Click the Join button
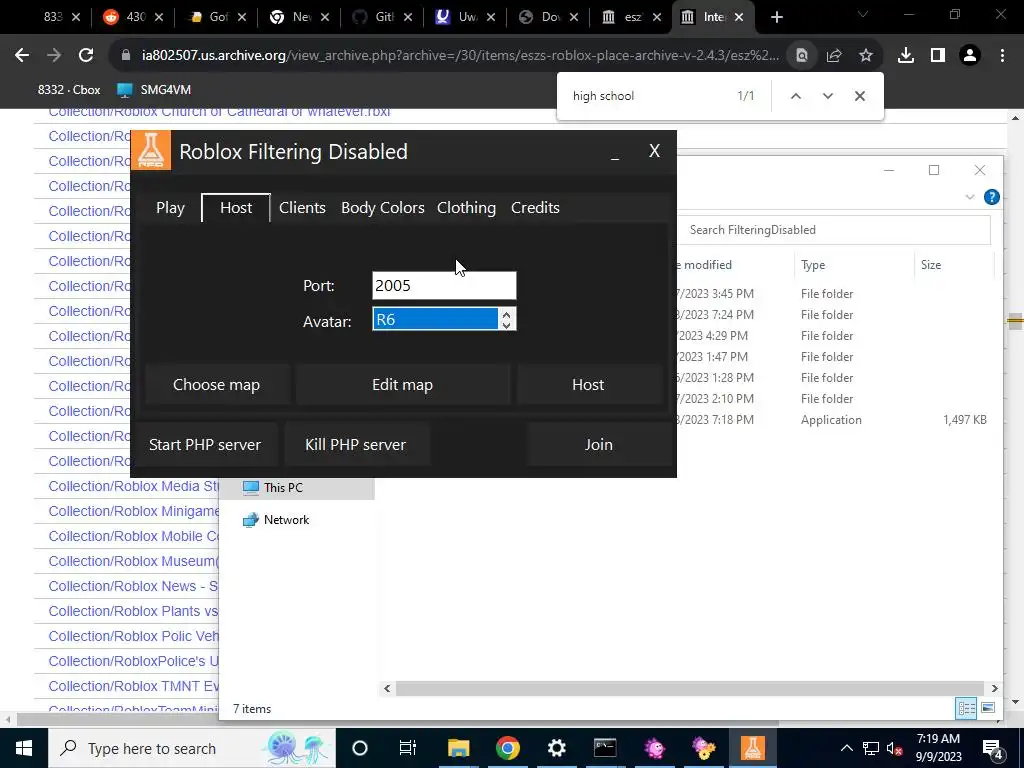 598,445
